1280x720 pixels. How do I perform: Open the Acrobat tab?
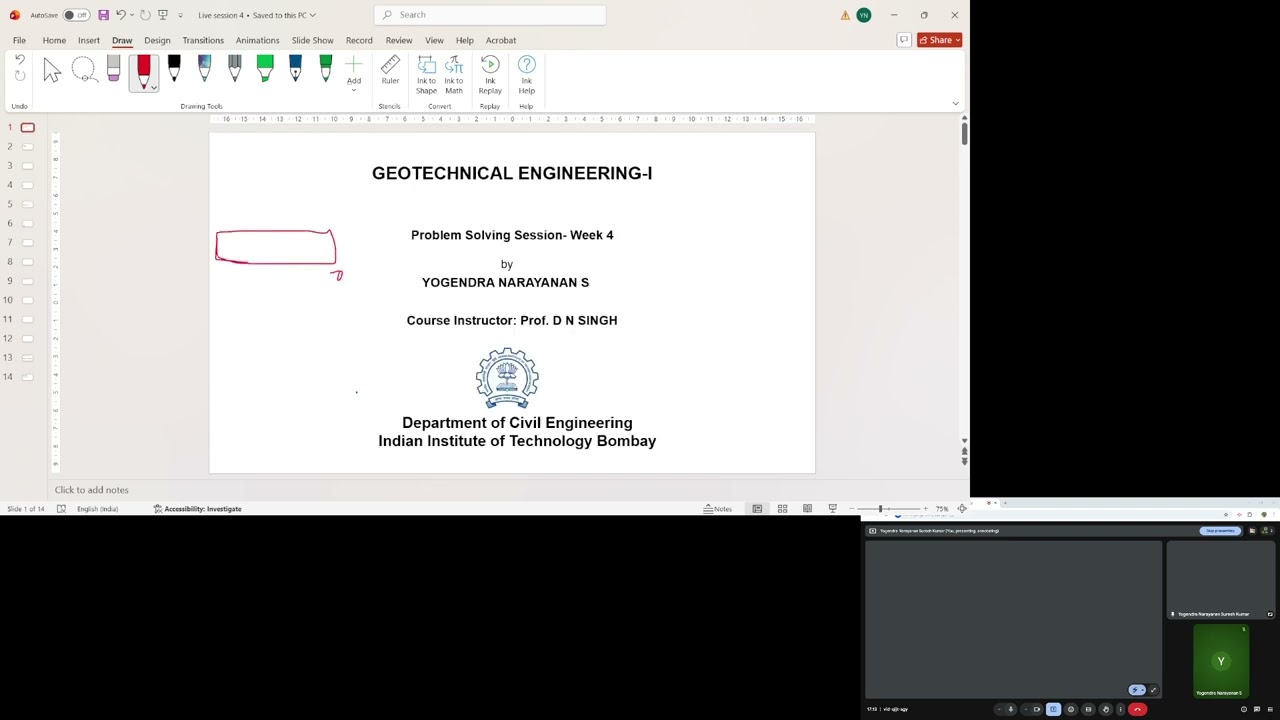tap(501, 40)
